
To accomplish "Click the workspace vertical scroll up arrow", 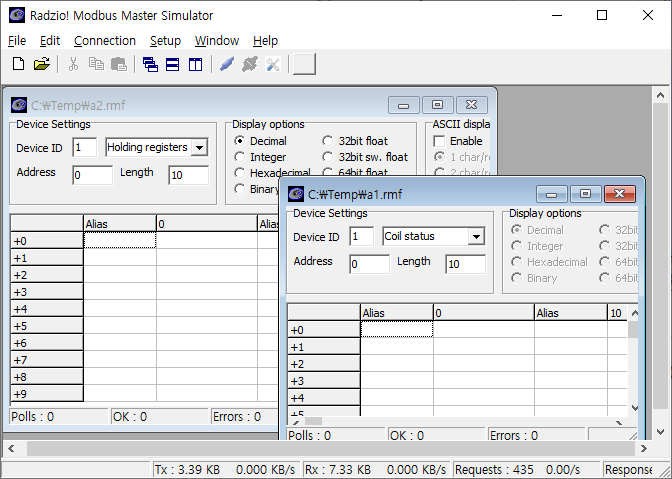I will pos(660,95).
